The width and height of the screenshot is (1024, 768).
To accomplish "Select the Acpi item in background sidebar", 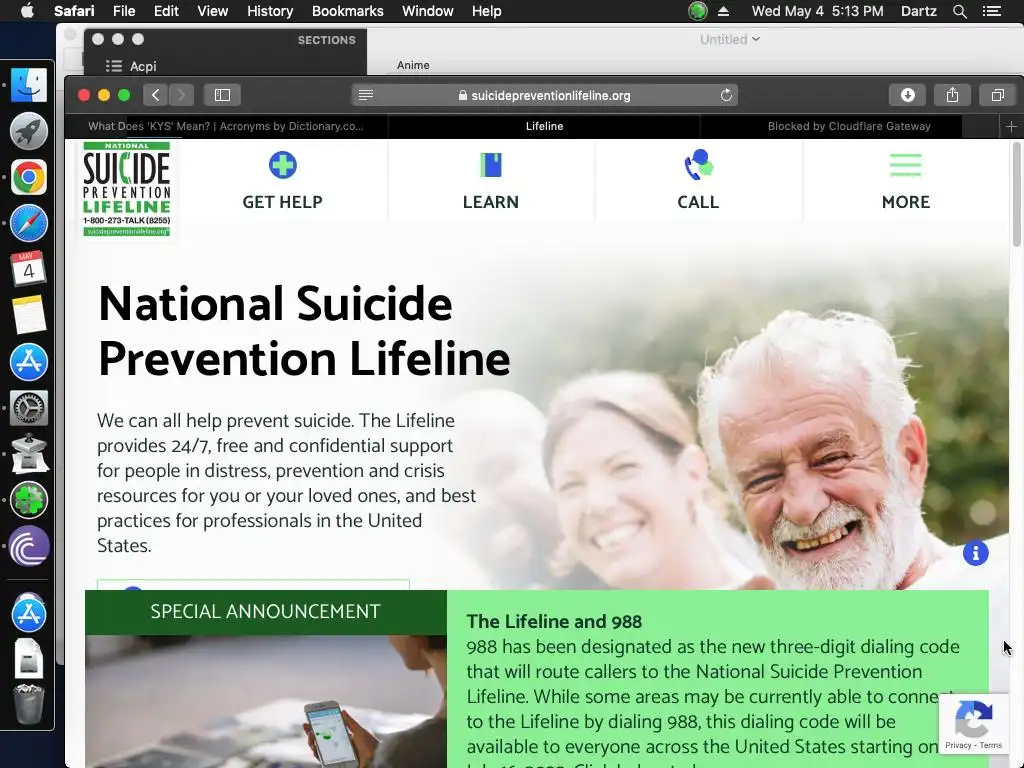I will (x=142, y=66).
